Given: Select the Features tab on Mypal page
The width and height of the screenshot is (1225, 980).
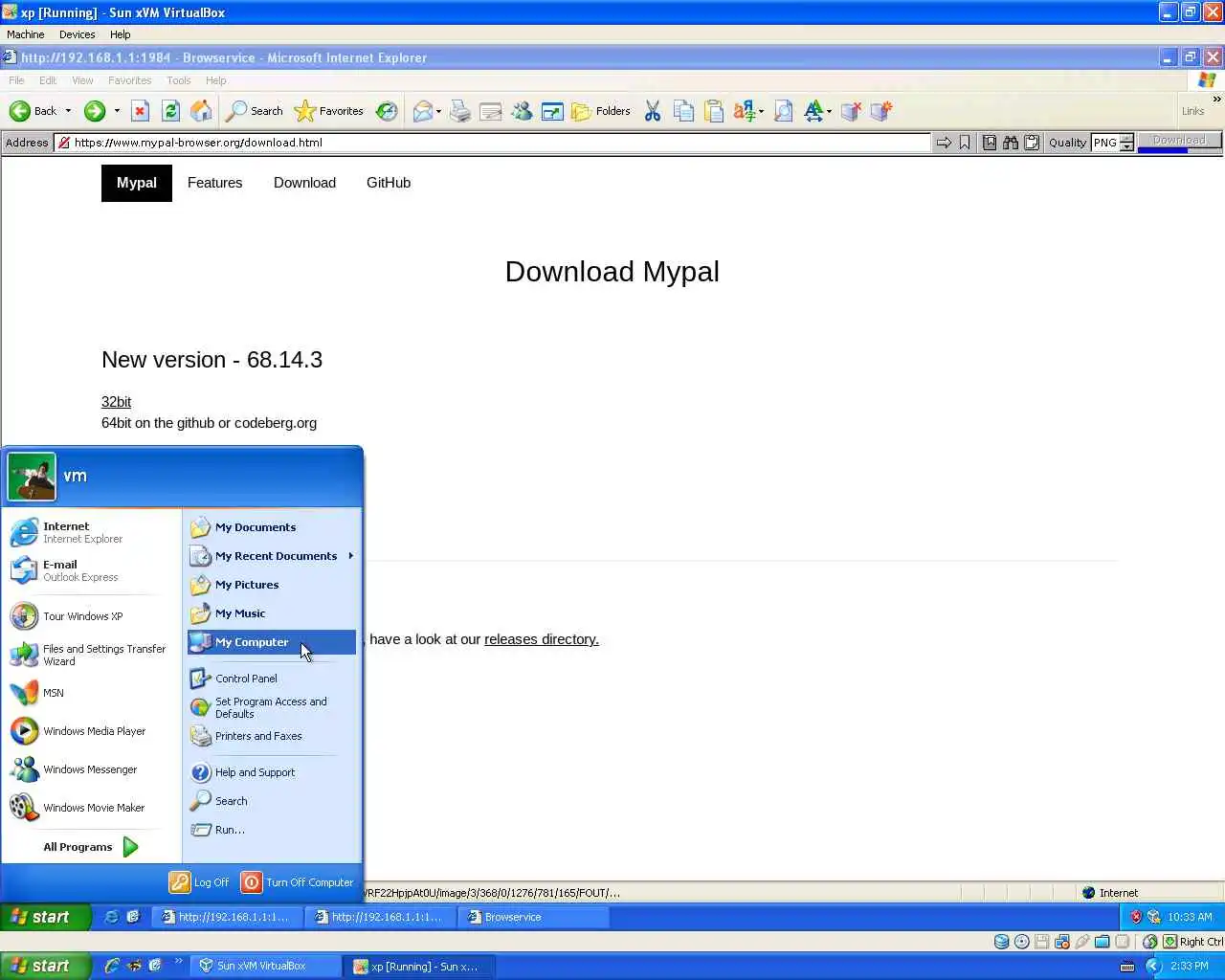Looking at the screenshot, I should click(214, 183).
